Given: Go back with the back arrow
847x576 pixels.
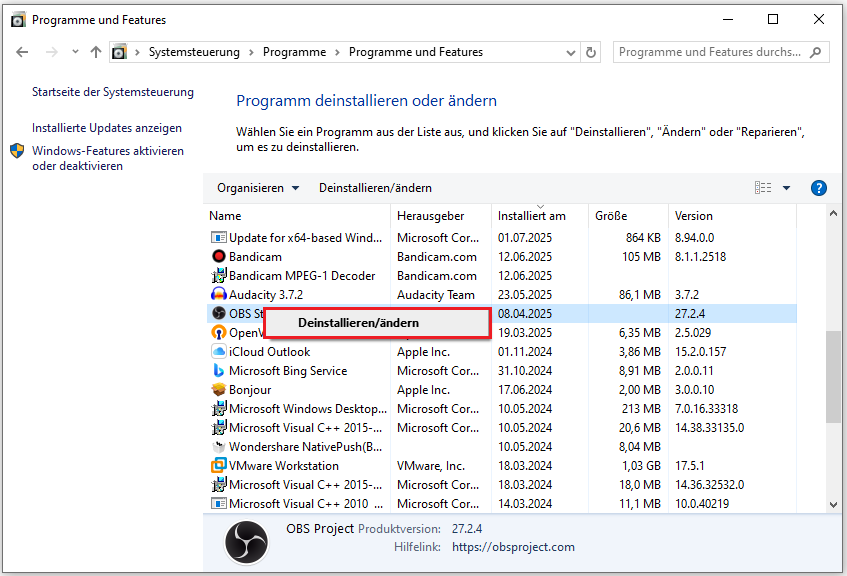Looking at the screenshot, I should [22, 52].
